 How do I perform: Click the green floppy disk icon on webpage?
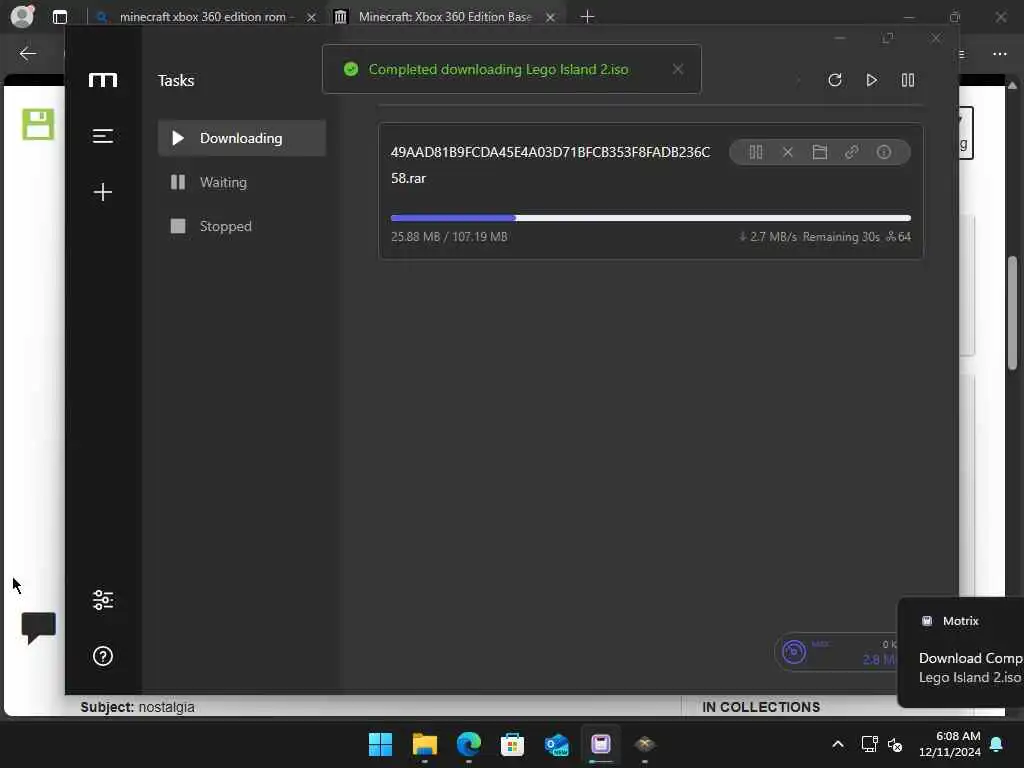click(38, 124)
